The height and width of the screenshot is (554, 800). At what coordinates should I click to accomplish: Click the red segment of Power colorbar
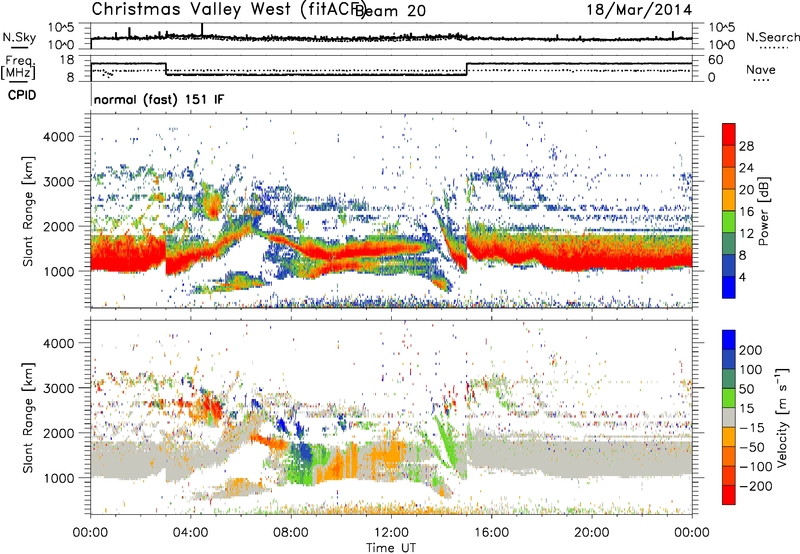pyautogui.click(x=729, y=134)
